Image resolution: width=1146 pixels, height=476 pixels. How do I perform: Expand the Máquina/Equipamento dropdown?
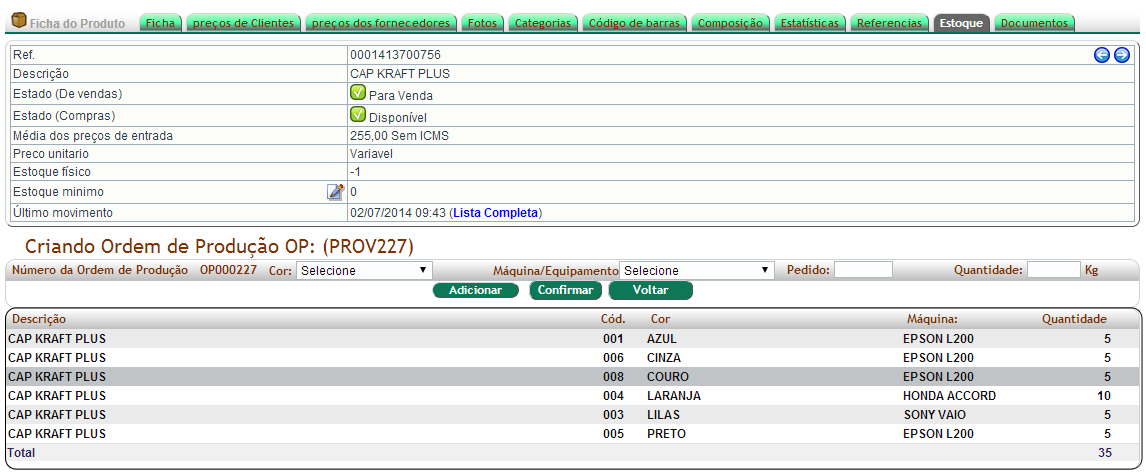point(697,270)
